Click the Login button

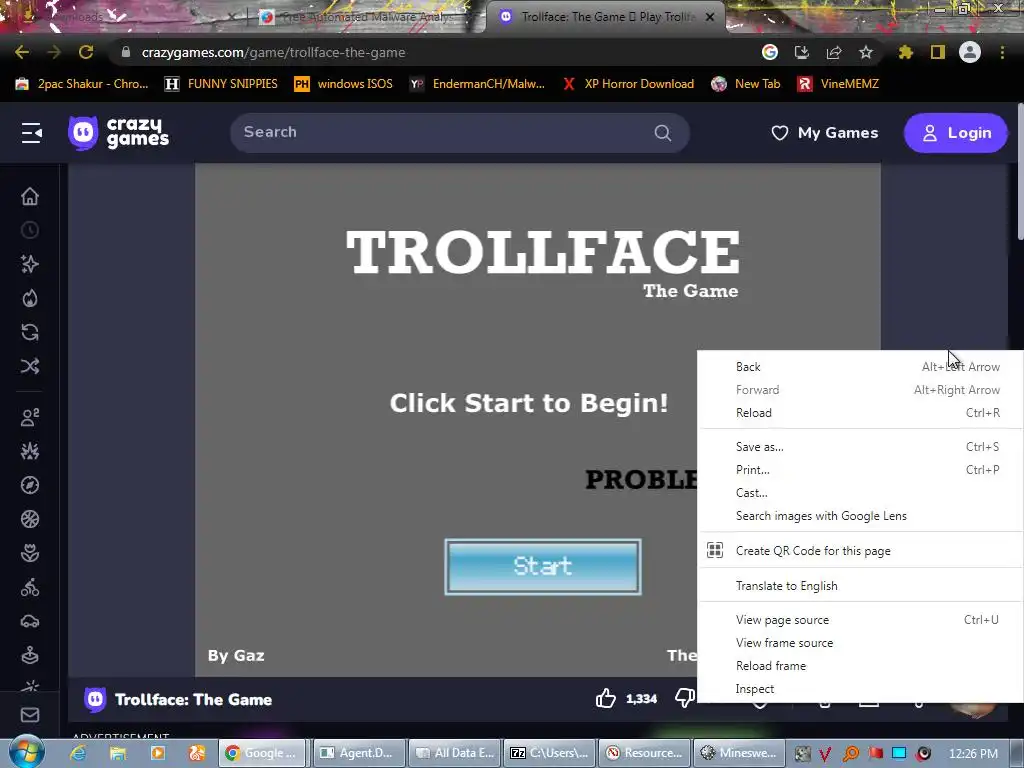click(x=955, y=133)
